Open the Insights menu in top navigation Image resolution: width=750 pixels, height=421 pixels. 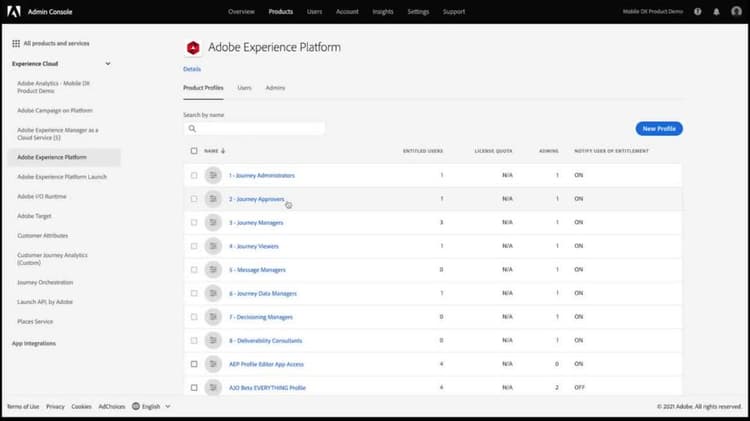coord(382,12)
